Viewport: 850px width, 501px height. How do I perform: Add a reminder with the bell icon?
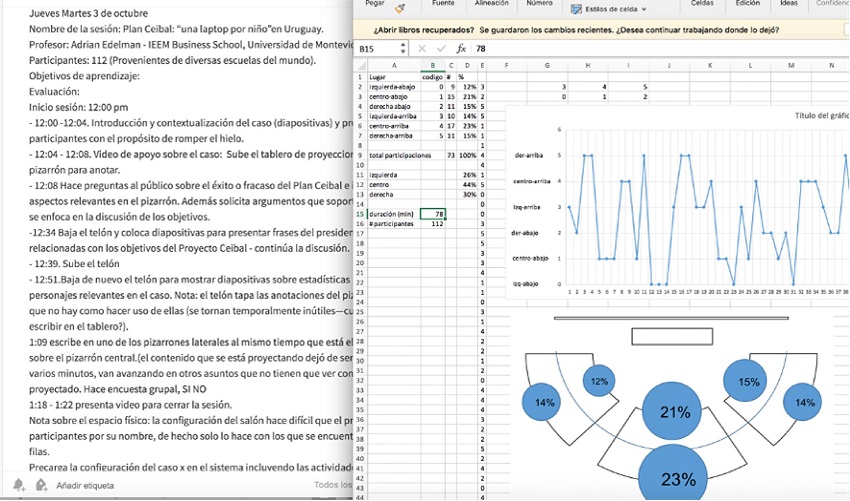[18, 485]
